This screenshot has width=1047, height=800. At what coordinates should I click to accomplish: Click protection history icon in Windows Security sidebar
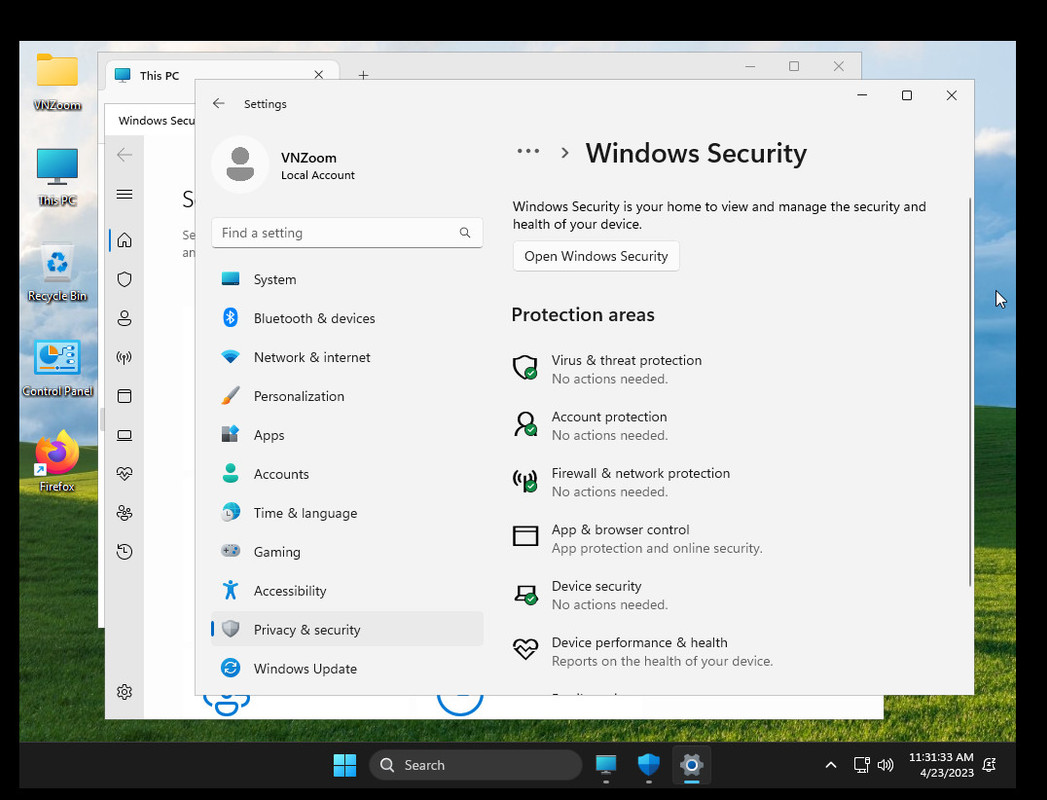click(124, 552)
